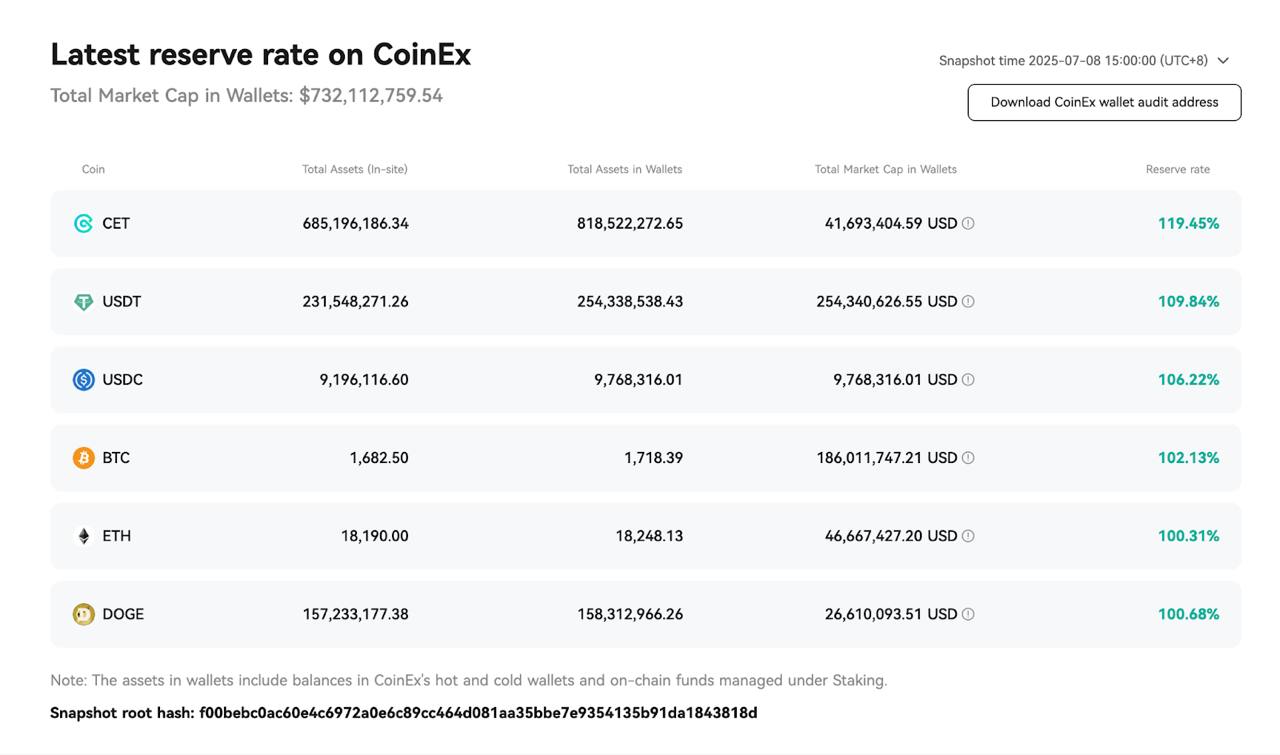
Task: Click the CET coin logo icon
Action: click(84, 224)
